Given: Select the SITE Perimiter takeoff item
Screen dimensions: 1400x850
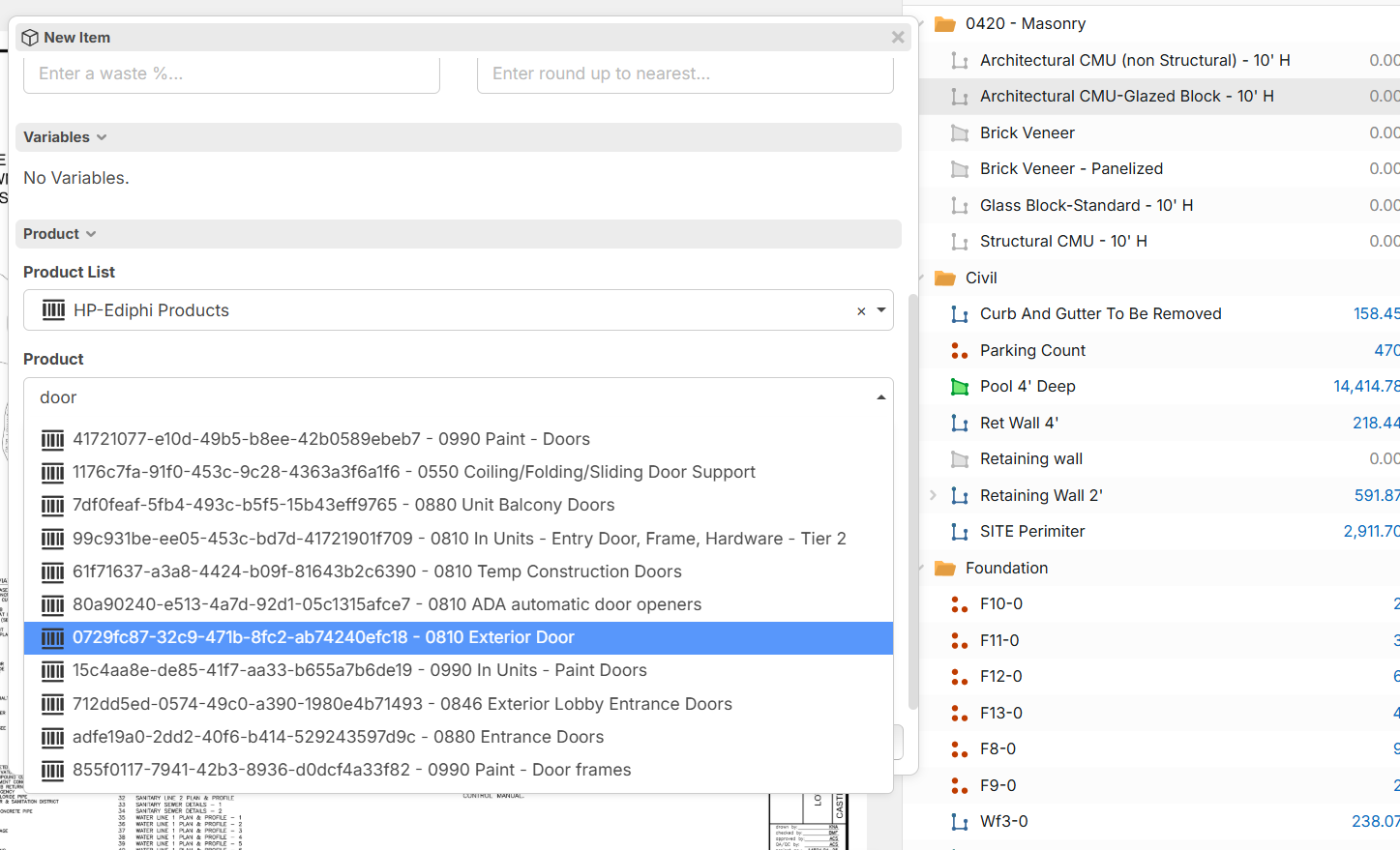Looking at the screenshot, I should coord(1031,532).
